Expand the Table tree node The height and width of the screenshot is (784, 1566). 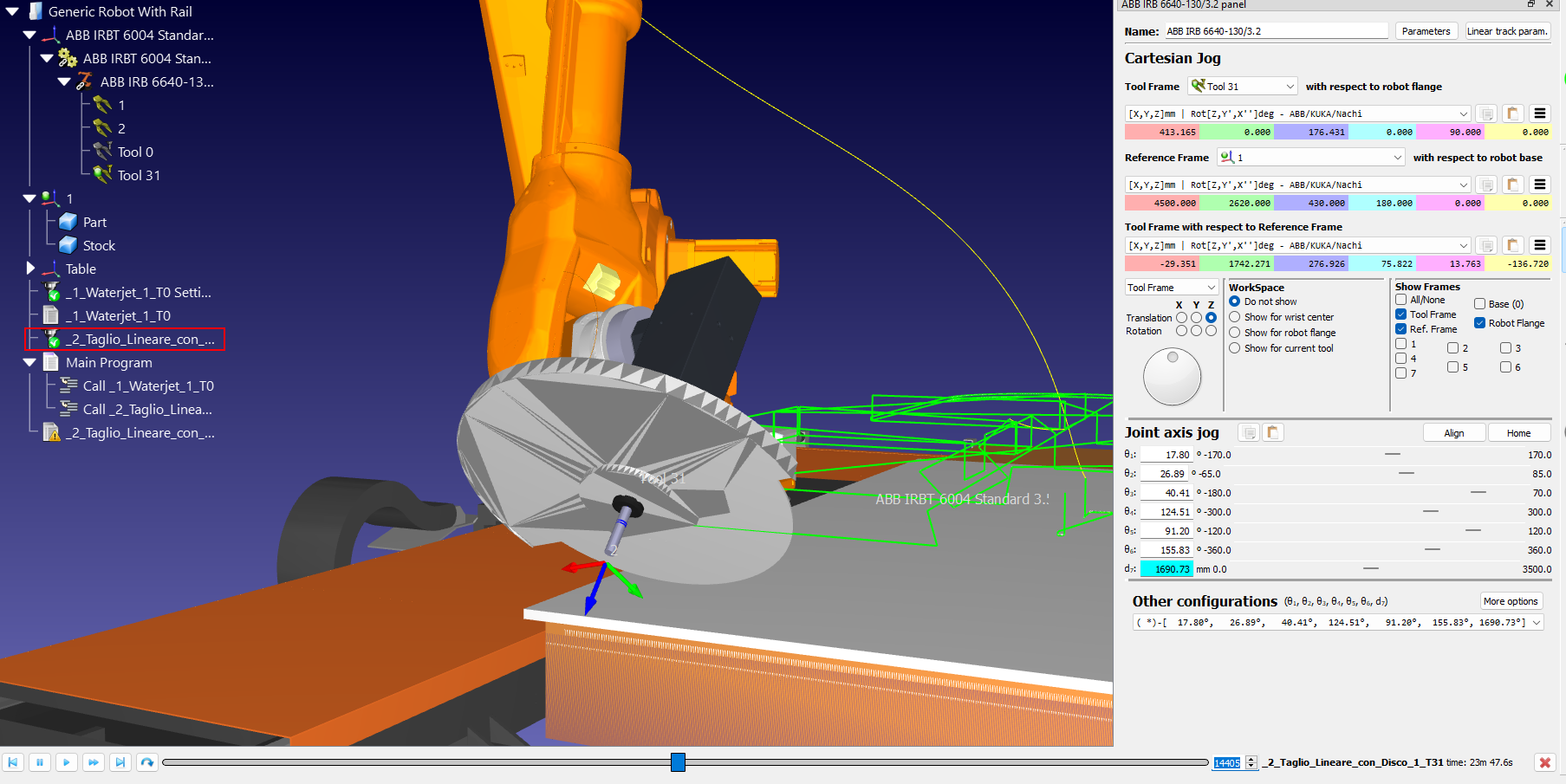click(30, 269)
